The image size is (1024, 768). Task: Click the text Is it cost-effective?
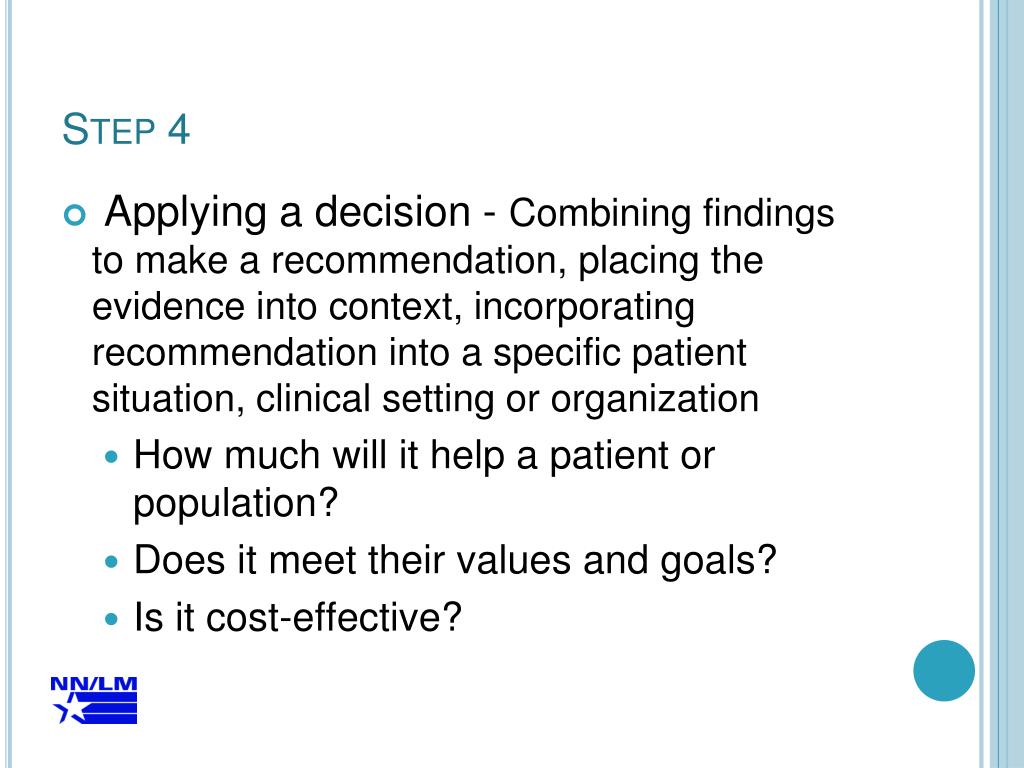[298, 617]
